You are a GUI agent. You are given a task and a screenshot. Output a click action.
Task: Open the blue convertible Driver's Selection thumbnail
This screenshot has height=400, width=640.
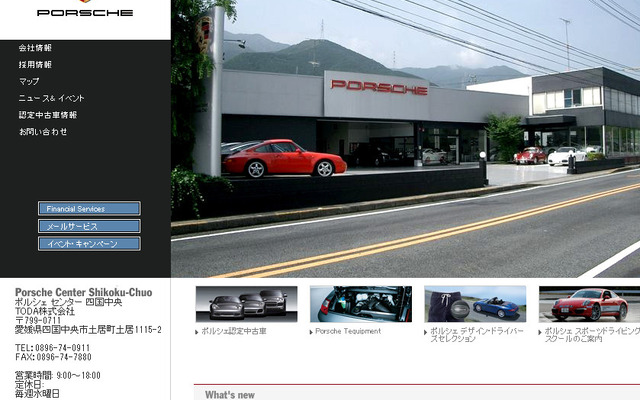[475, 304]
